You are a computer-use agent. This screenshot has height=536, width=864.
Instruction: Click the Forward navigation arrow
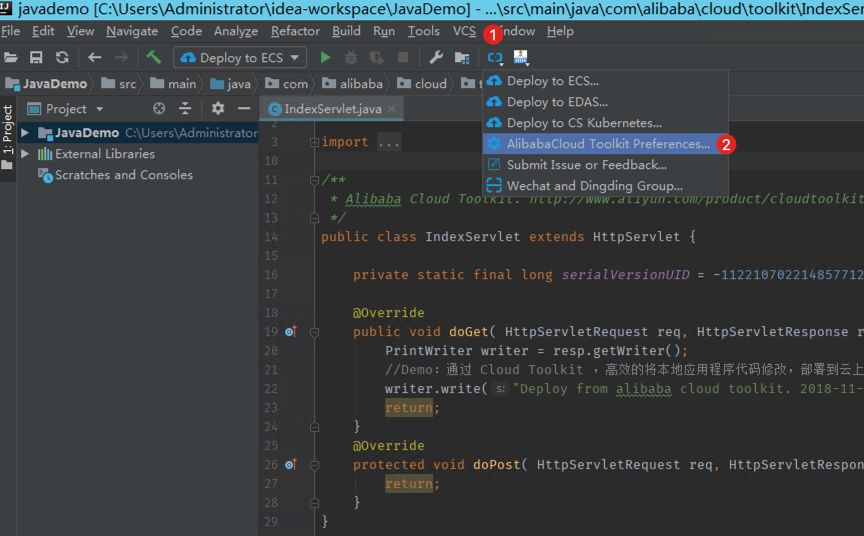pos(121,57)
